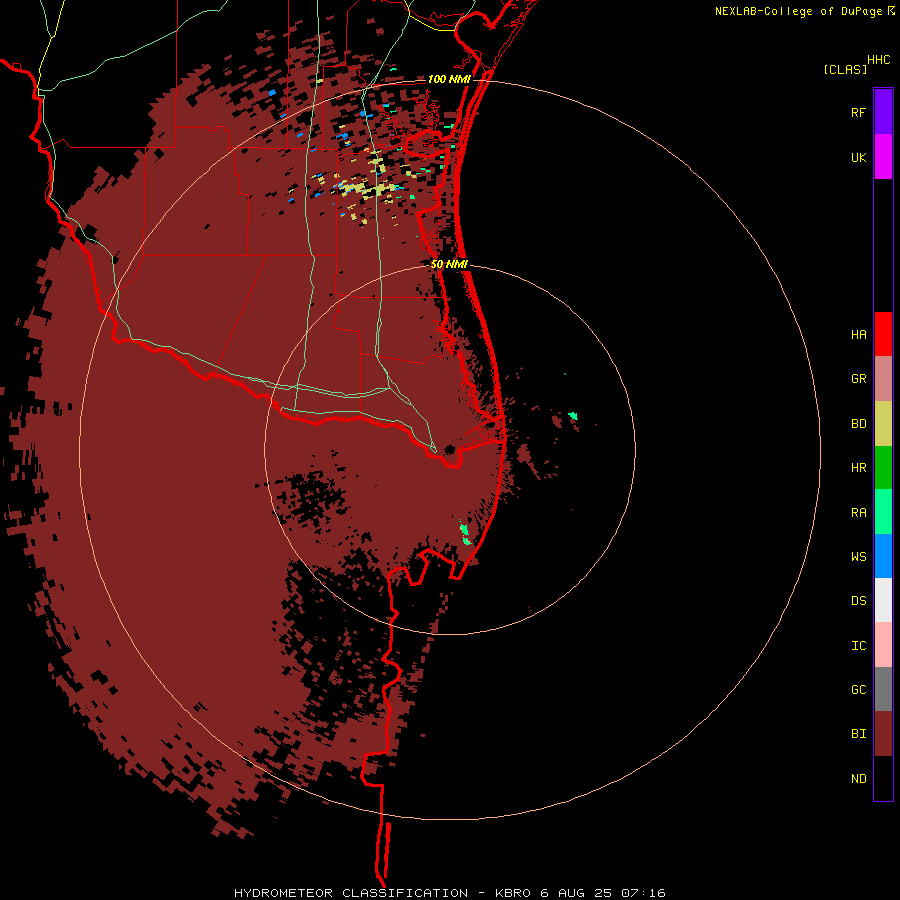Click the BD yellow legend swatch
This screenshot has height=900, width=900.
[883, 424]
